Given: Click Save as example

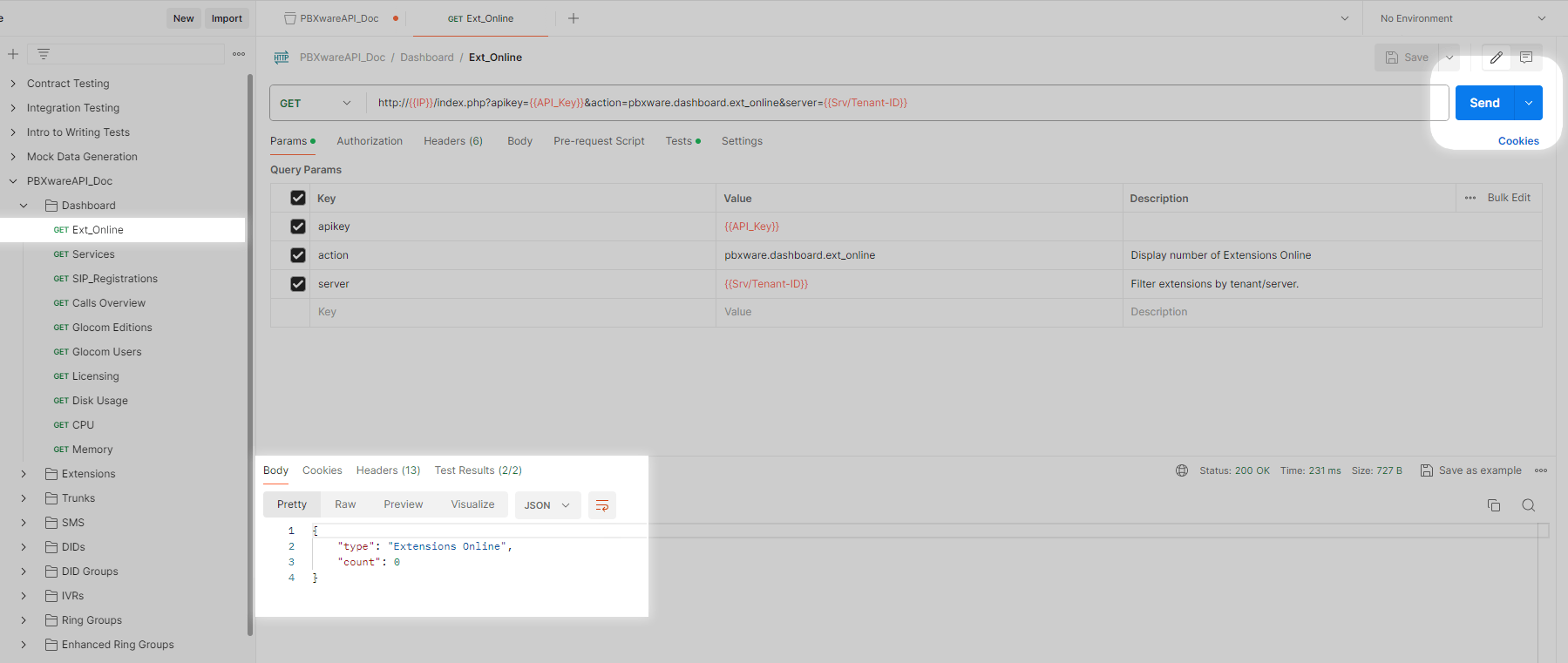Looking at the screenshot, I should [x=1471, y=470].
